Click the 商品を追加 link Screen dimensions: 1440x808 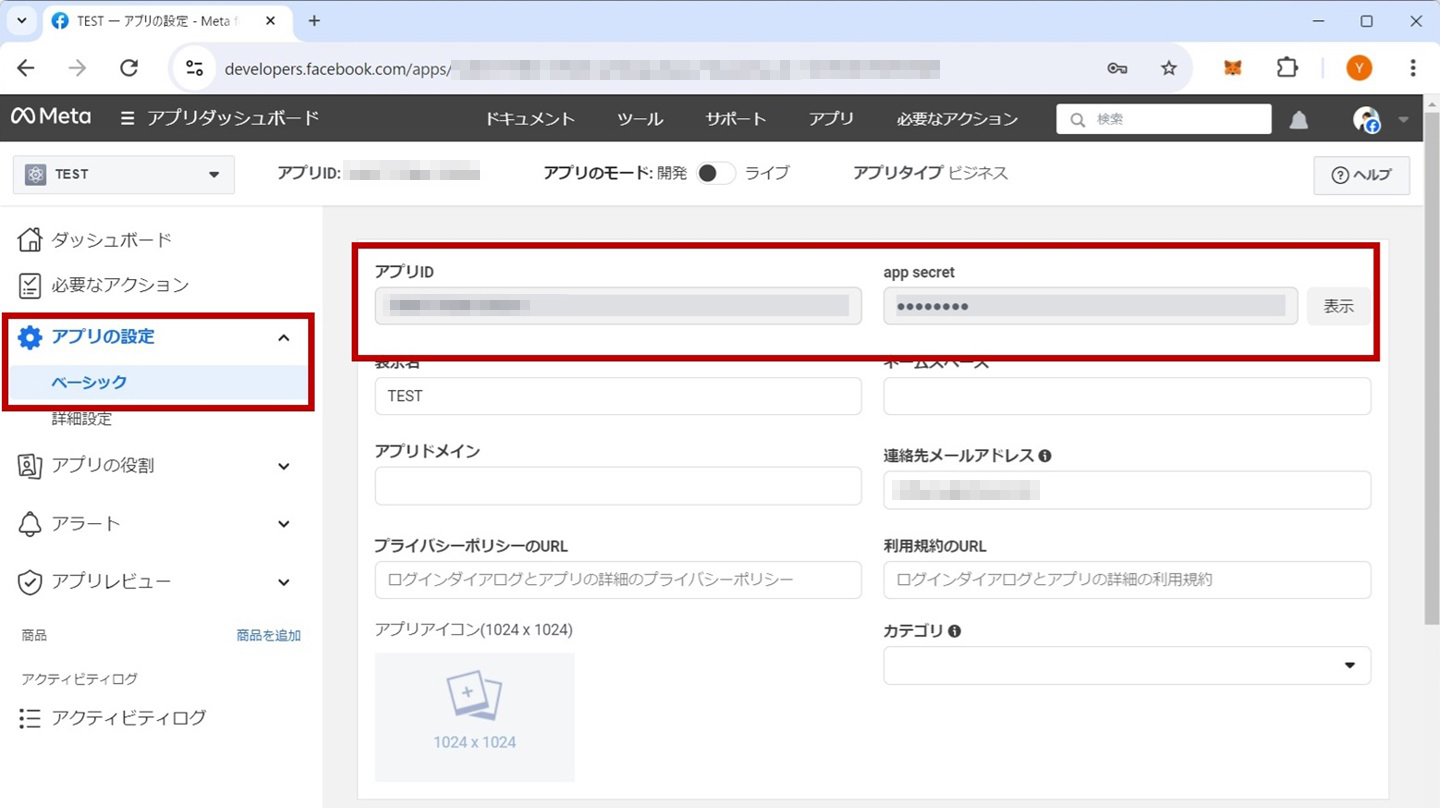point(267,634)
